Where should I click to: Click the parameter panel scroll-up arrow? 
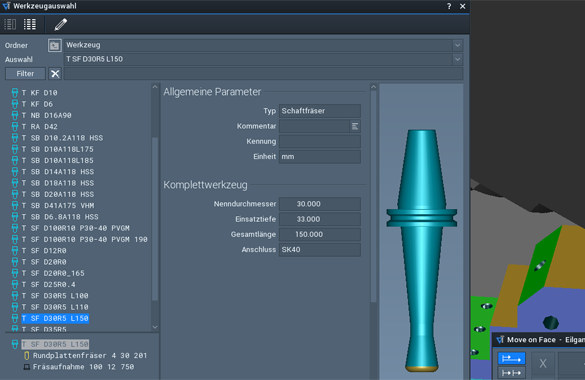(373, 87)
